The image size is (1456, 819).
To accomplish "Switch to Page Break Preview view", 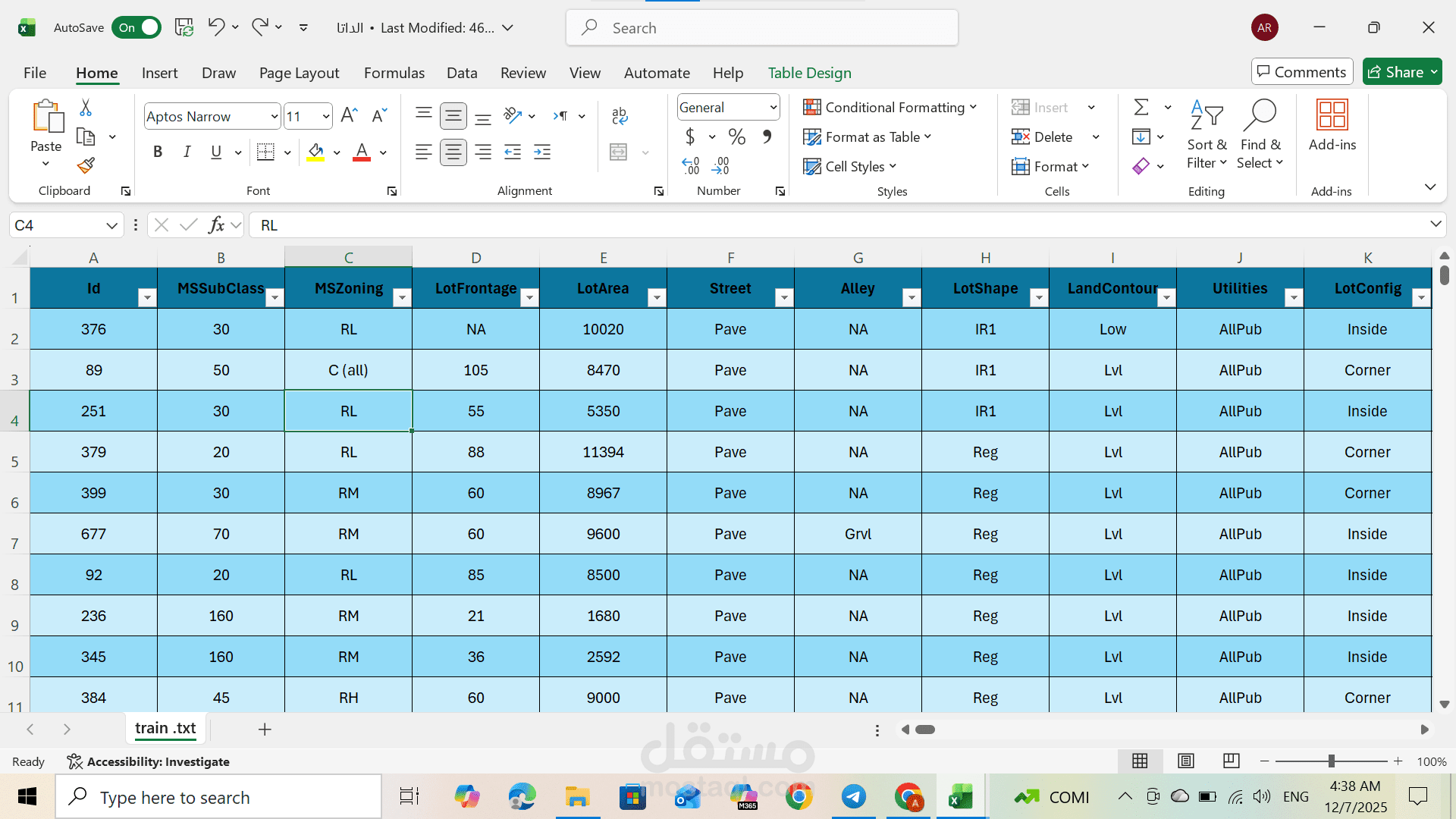I will click(x=1231, y=761).
